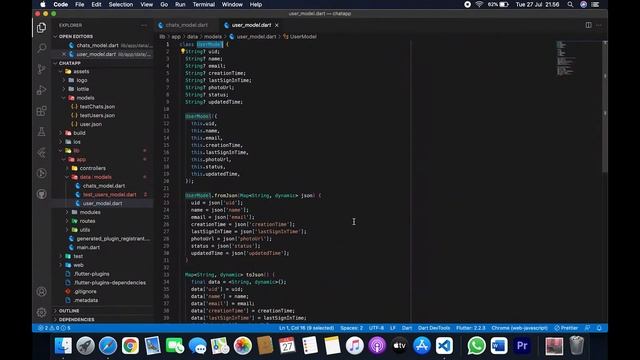Image resolution: width=640 pixels, height=360 pixels.
Task: Expand the Dependencies section
Action: pyautogui.click(x=76, y=320)
